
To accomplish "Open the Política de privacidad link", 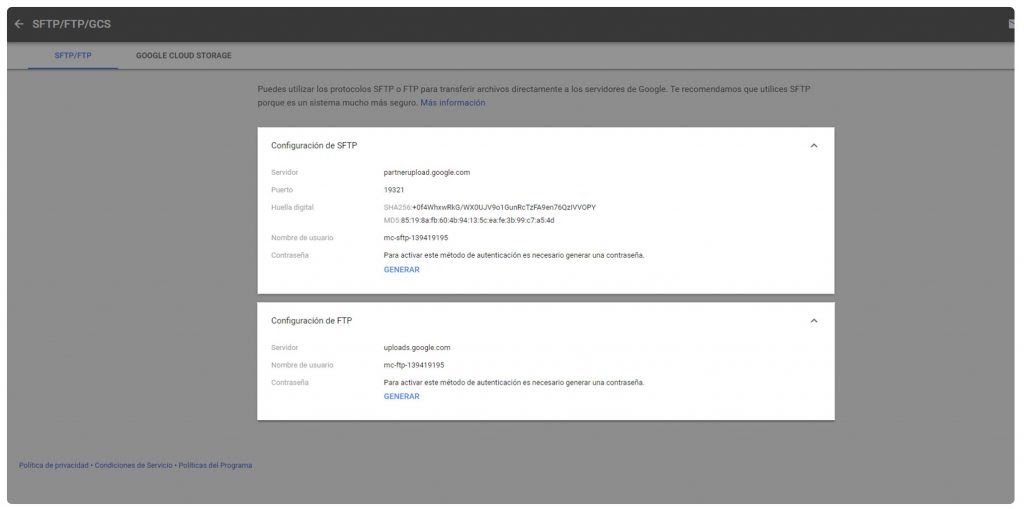I will coord(54,465).
